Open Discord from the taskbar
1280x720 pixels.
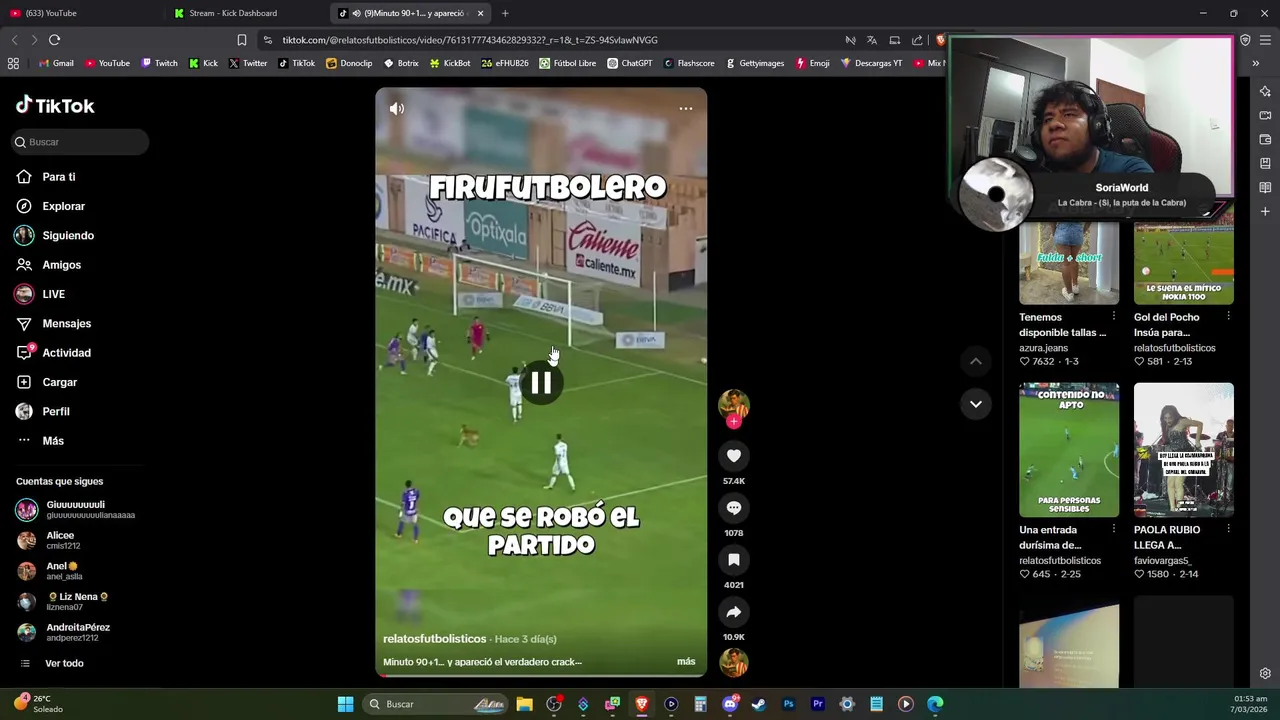730,704
